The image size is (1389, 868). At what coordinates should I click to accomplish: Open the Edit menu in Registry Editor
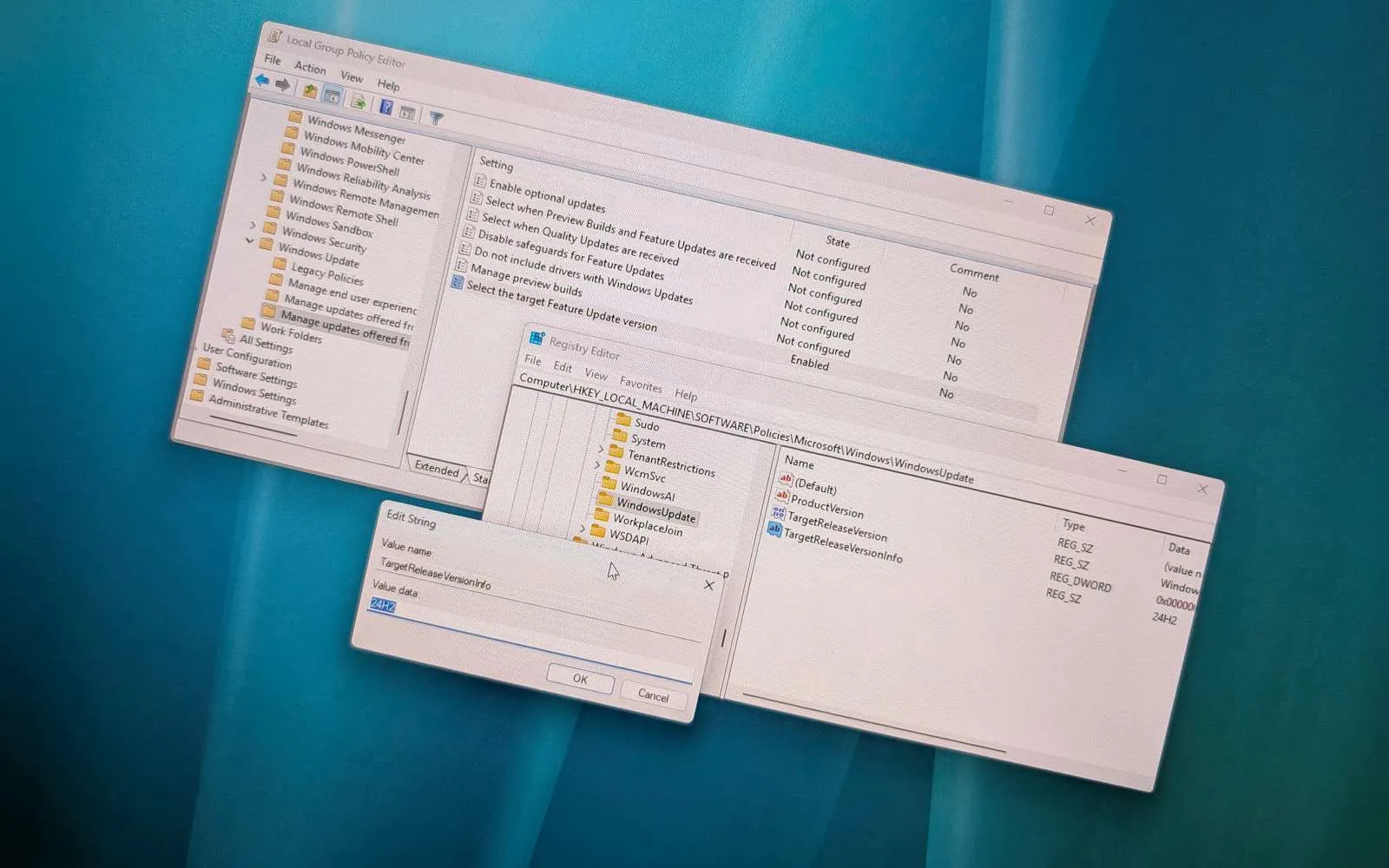[563, 367]
